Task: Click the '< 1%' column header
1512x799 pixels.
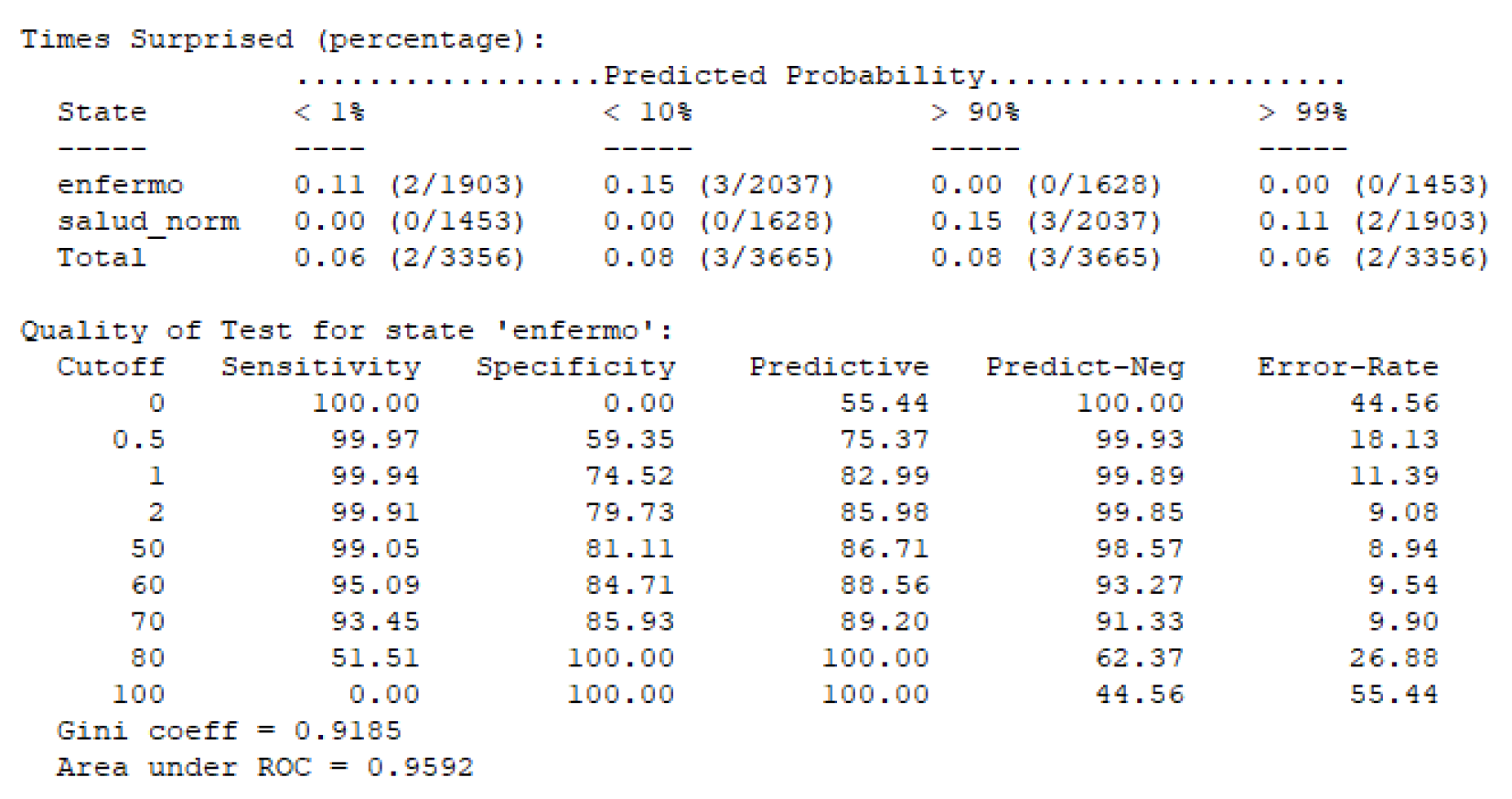Action: [x=329, y=113]
